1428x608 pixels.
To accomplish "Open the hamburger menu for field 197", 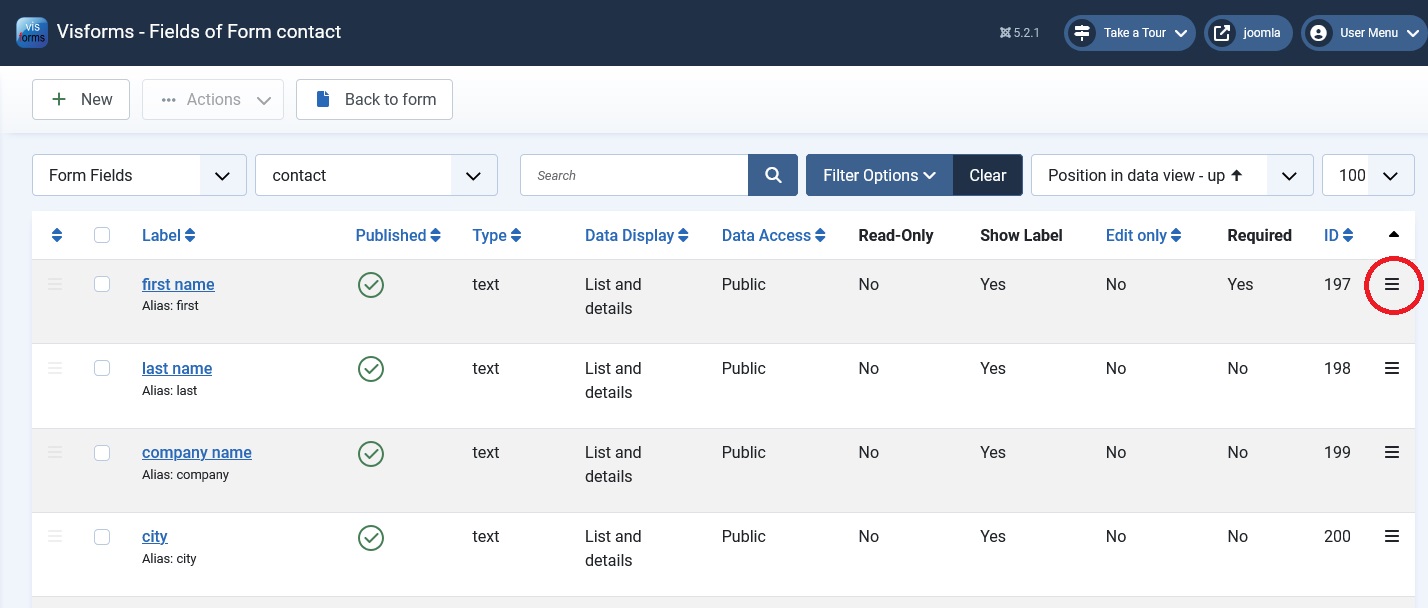I will point(1392,284).
